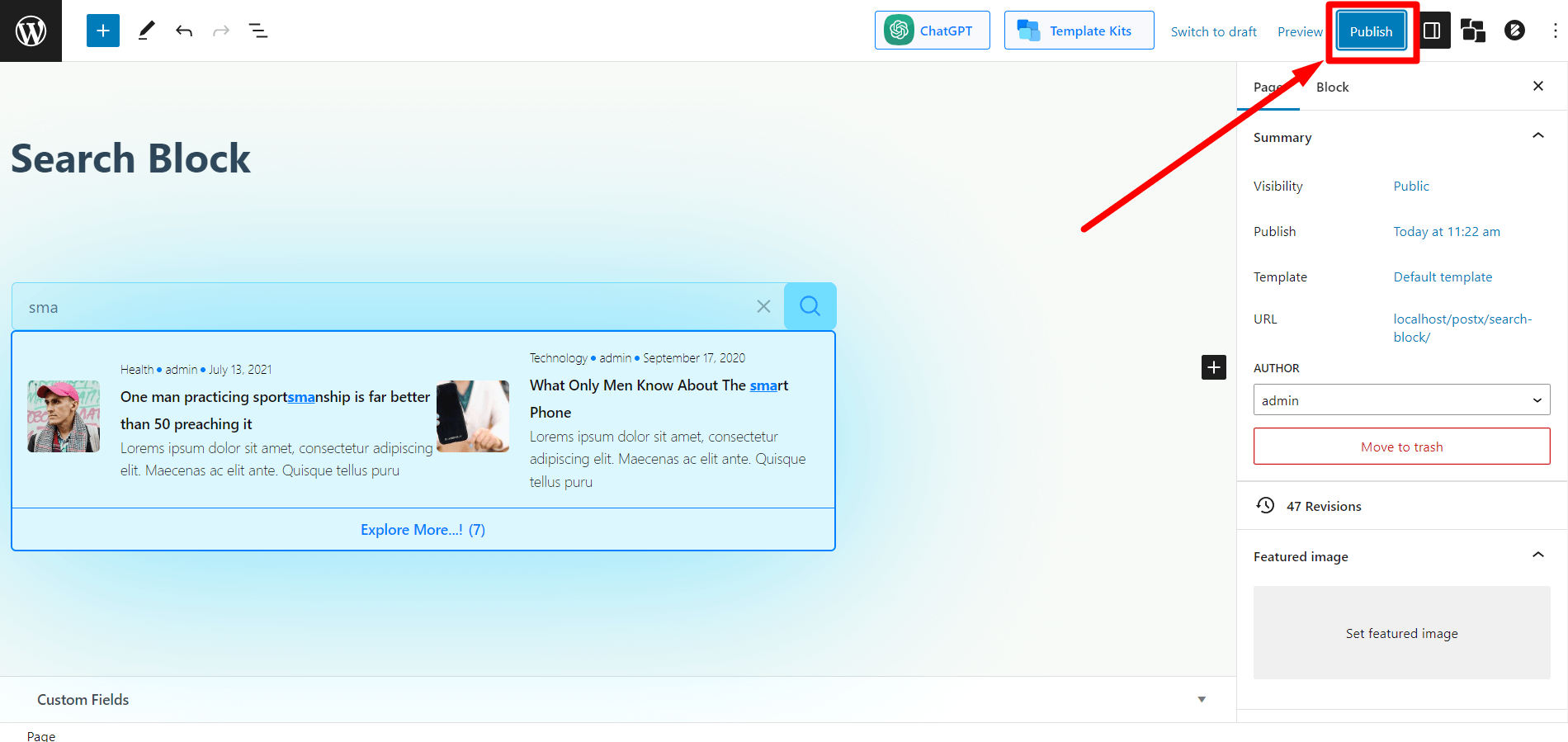Viewport: 1568px width, 742px height.
Task: Switch to the Block tab
Action: 1332,87
